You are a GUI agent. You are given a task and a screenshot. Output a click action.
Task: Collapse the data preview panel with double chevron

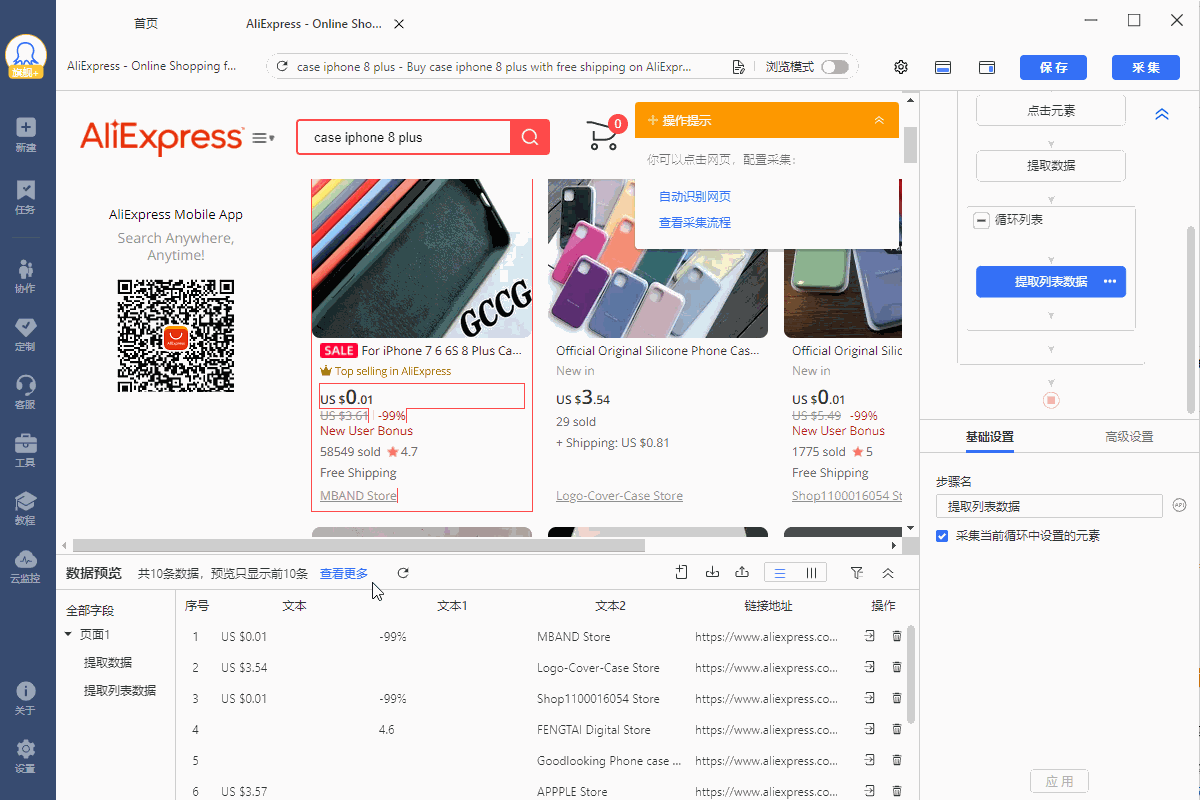(888, 573)
